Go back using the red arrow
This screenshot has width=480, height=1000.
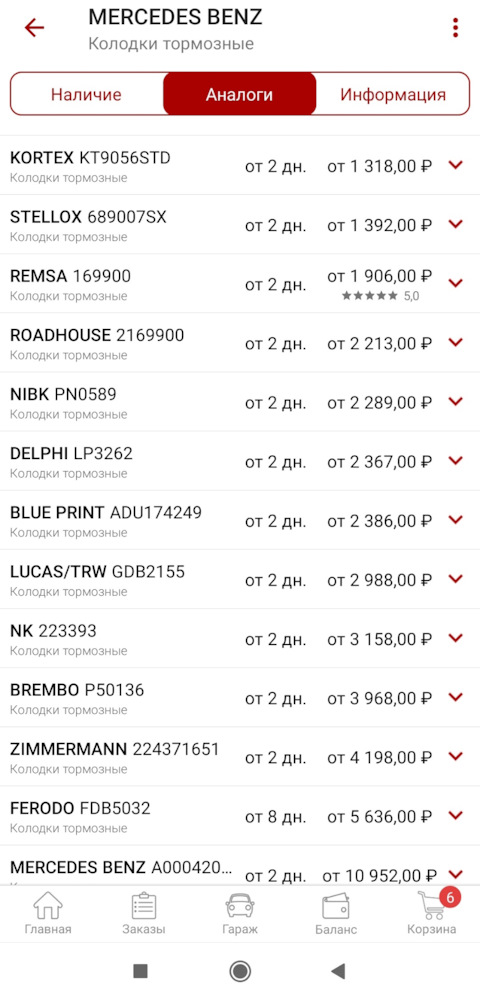34,27
